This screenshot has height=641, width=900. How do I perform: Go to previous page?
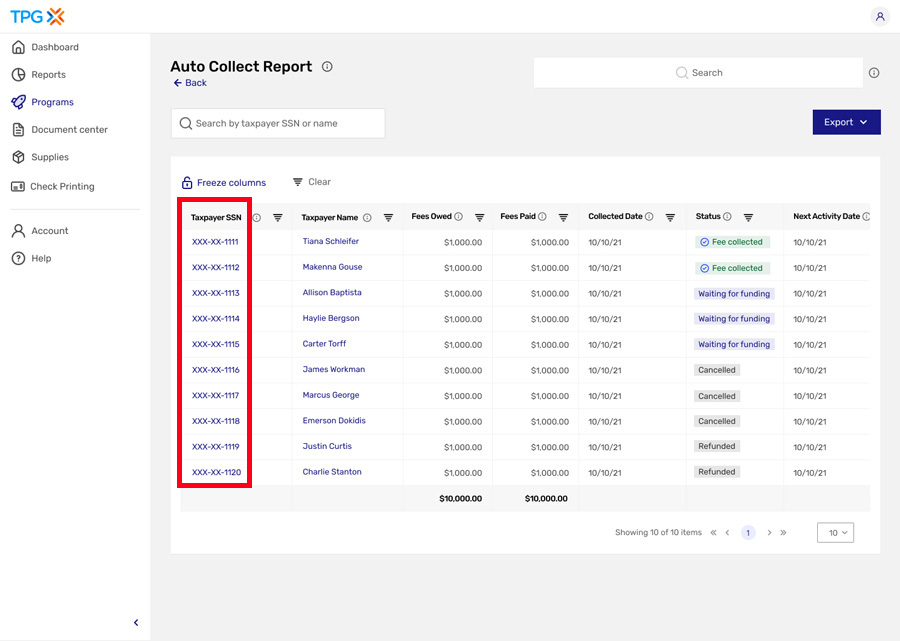point(727,533)
